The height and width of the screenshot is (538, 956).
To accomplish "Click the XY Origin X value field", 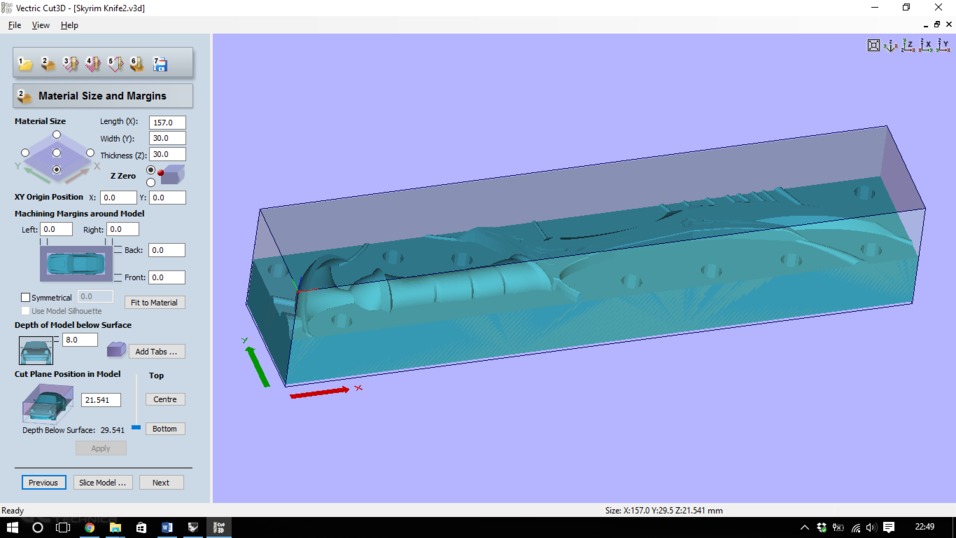I will point(118,197).
